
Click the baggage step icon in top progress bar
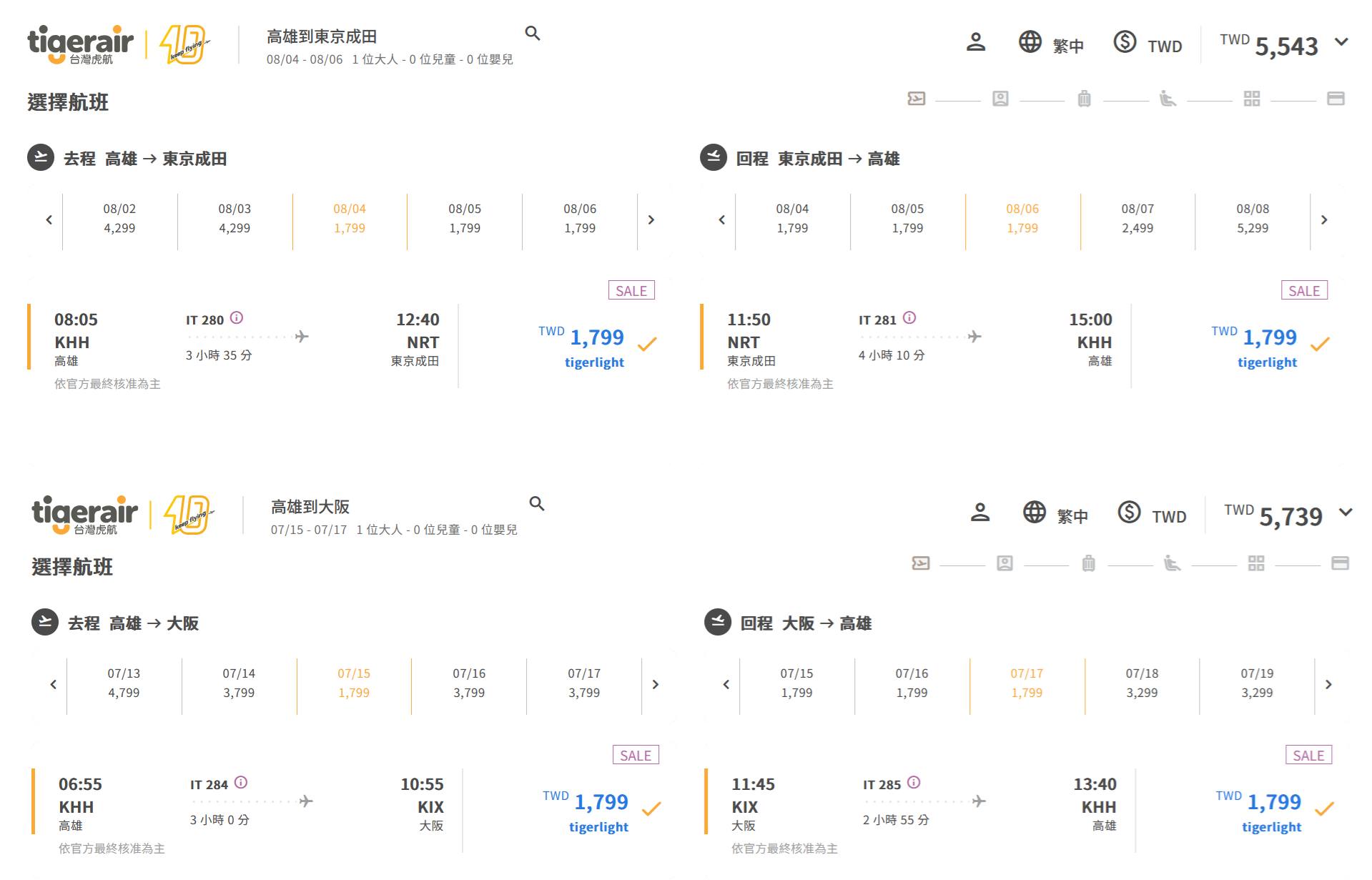pyautogui.click(x=1084, y=99)
